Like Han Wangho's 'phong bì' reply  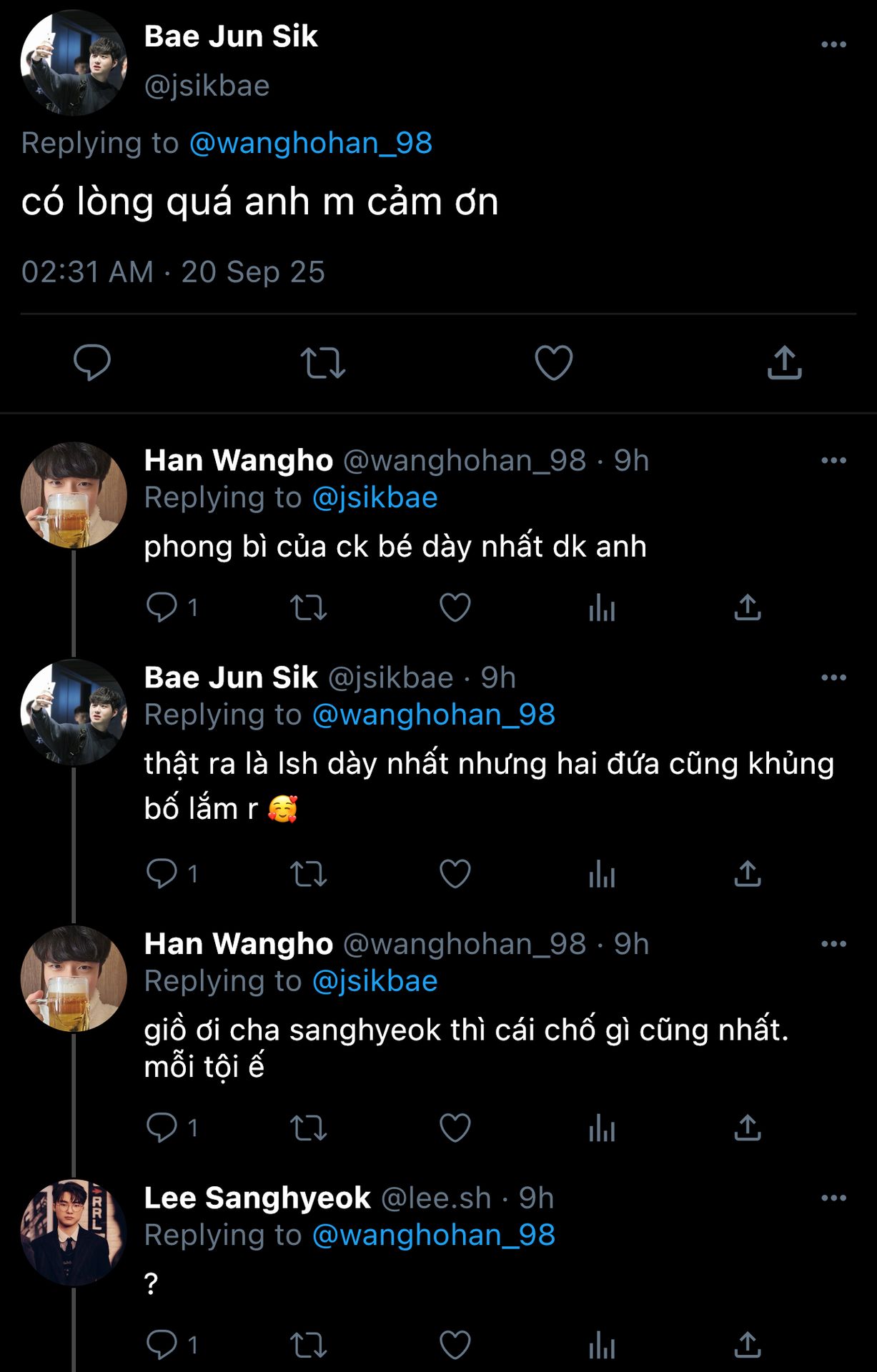point(455,608)
